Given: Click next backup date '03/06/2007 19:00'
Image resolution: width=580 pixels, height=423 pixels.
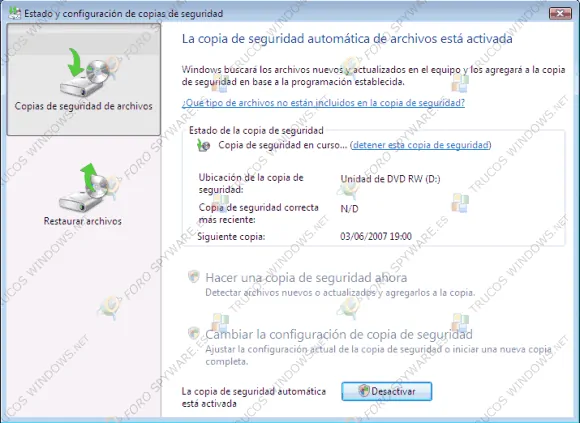Looking at the screenshot, I should pyautogui.click(x=376, y=236).
